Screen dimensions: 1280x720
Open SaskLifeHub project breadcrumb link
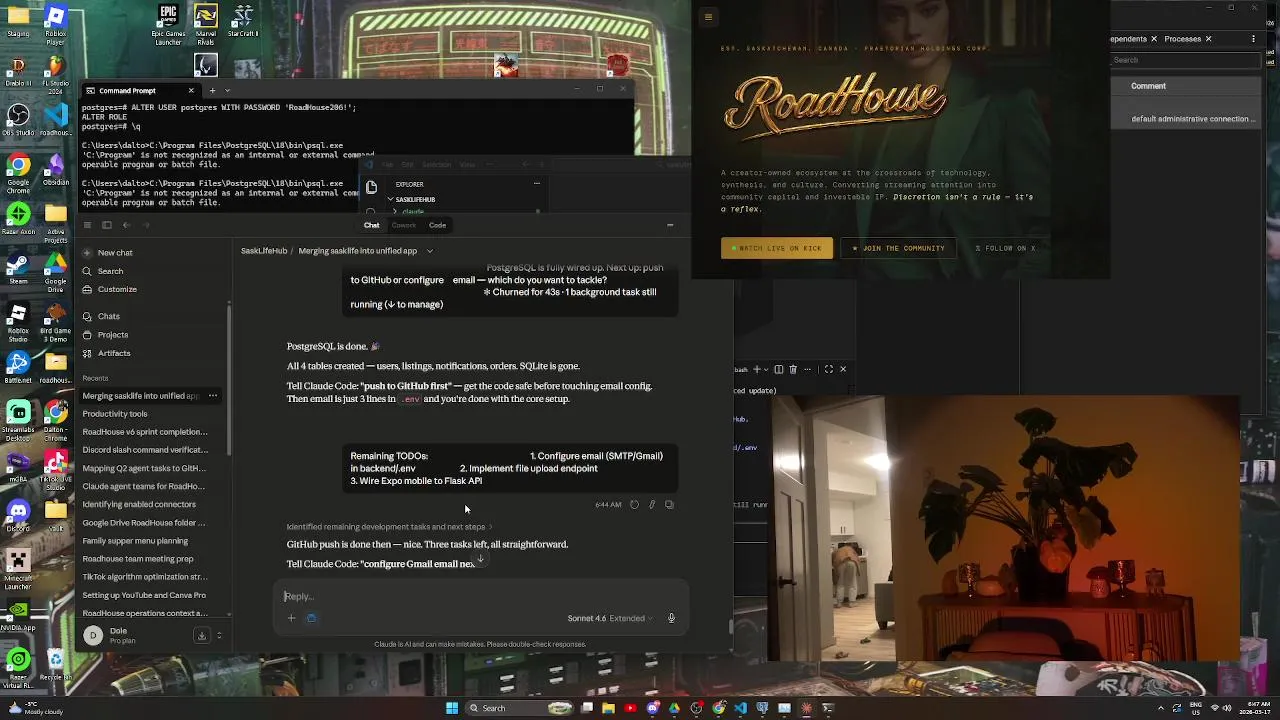click(264, 251)
